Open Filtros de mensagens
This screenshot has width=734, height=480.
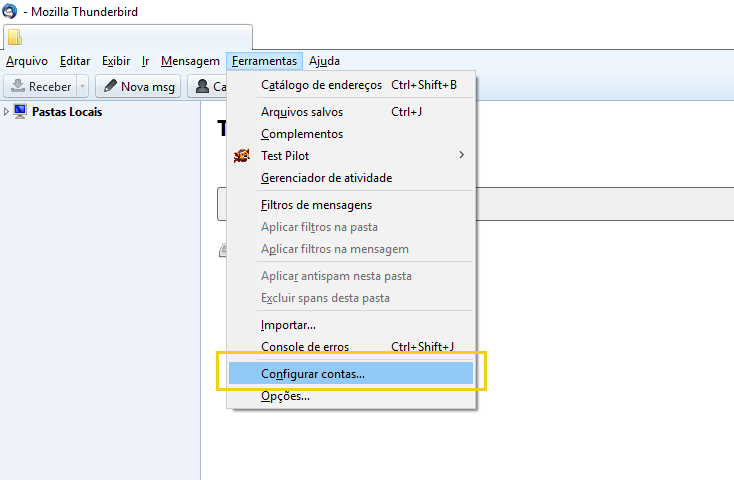point(351,205)
